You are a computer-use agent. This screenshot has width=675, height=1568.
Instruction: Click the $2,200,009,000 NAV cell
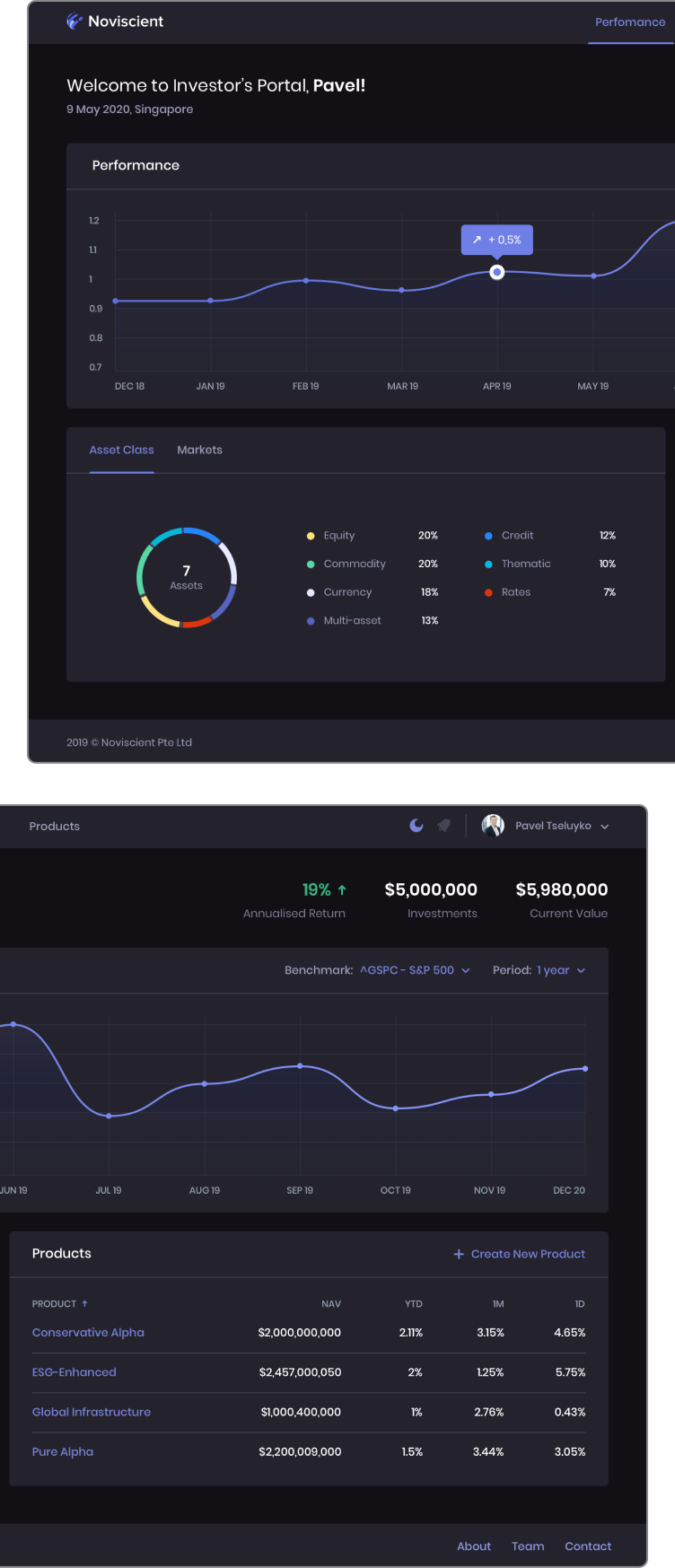pos(300,1451)
